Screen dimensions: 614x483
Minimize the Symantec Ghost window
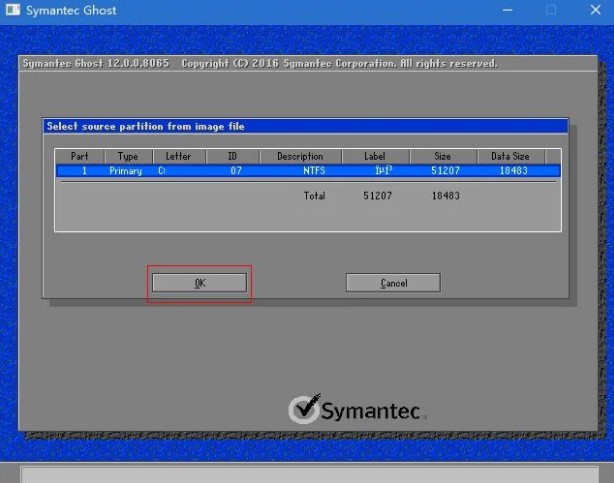pyautogui.click(x=507, y=10)
